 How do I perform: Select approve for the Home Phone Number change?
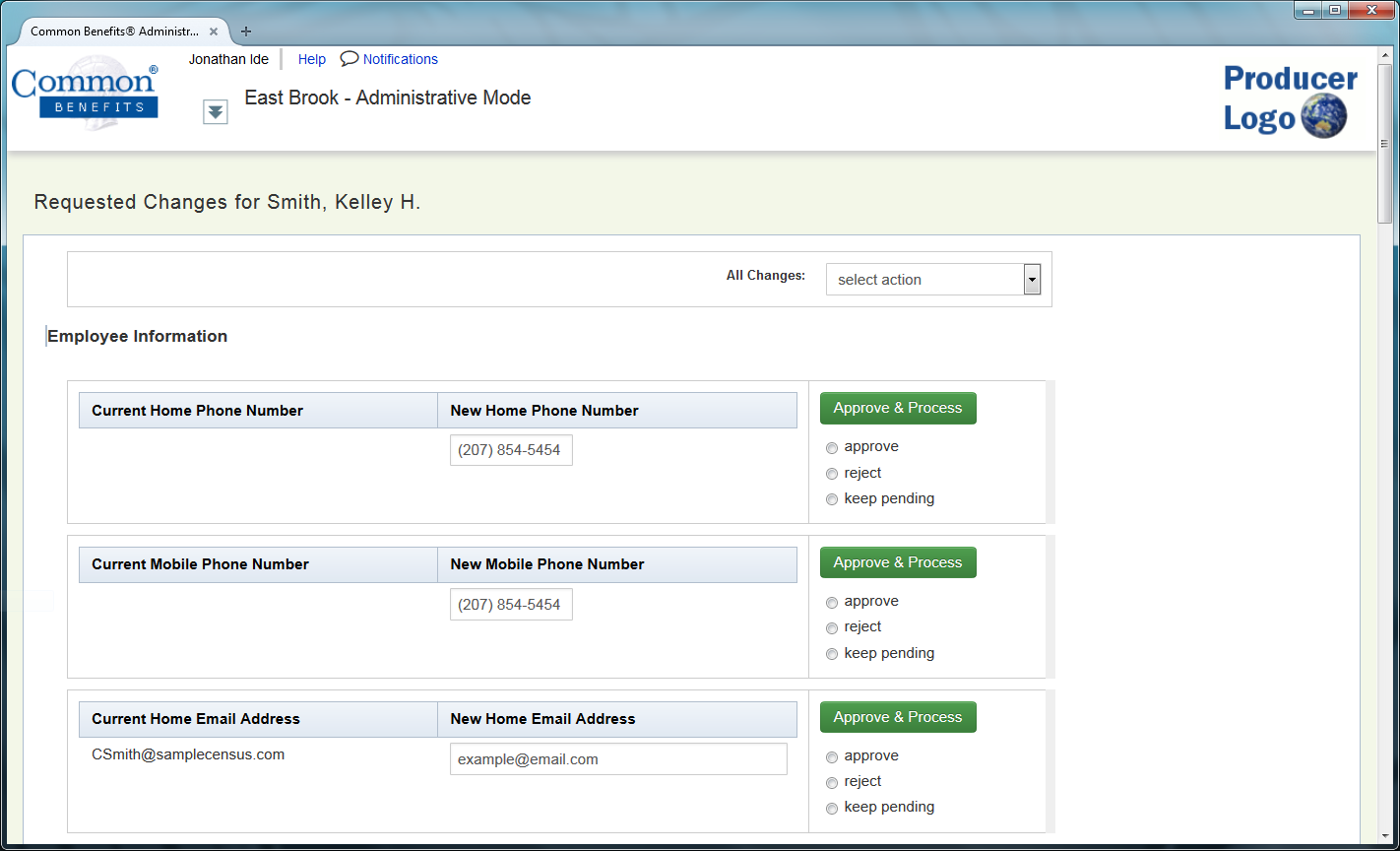832,447
